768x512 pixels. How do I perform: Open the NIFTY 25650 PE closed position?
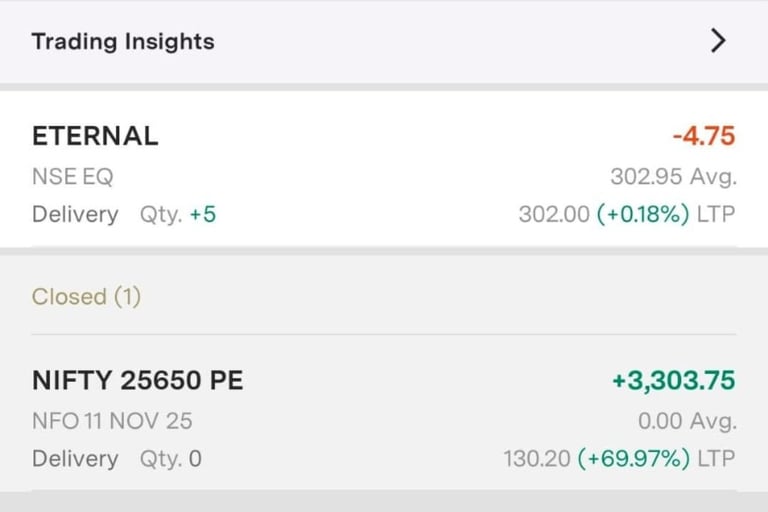[x=137, y=380]
